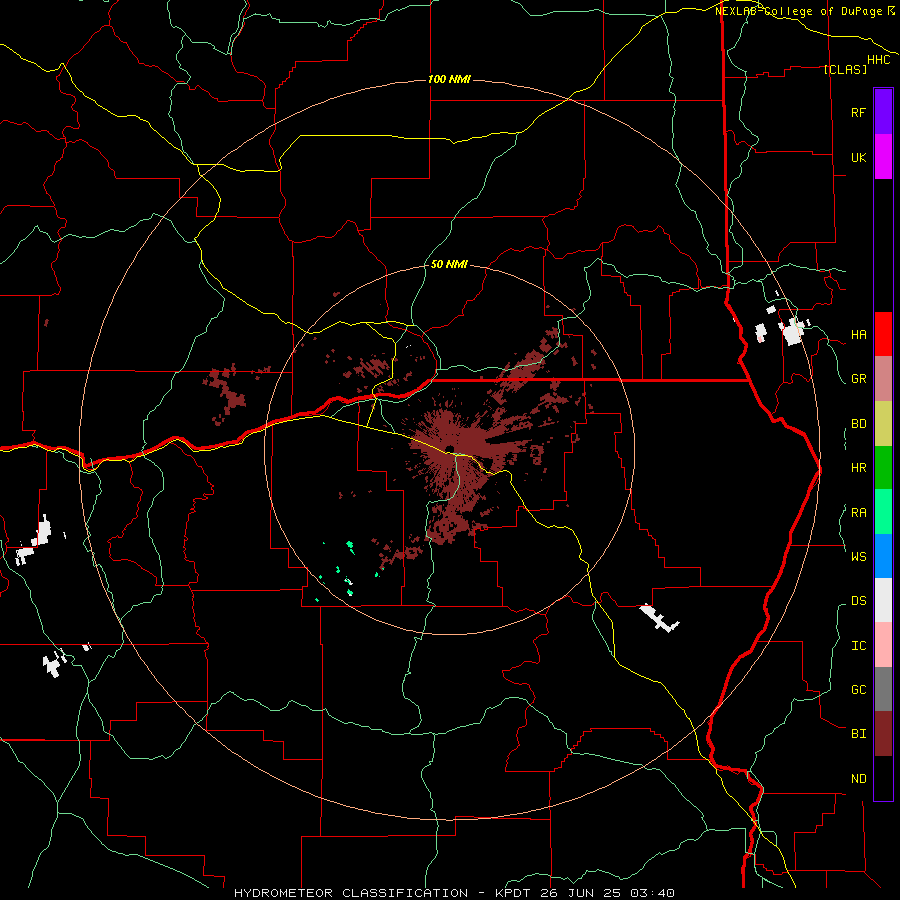Viewport: 900px width, 900px height.
Task: Click the BI legend label
Action: click(x=858, y=734)
